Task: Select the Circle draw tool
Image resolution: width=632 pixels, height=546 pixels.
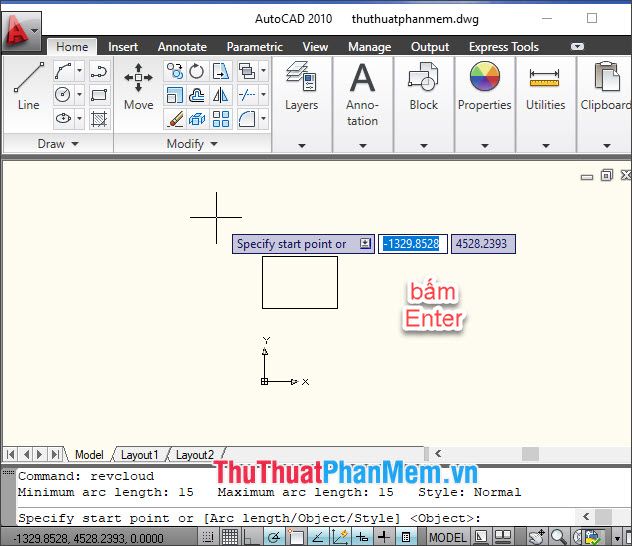Action: (x=63, y=95)
